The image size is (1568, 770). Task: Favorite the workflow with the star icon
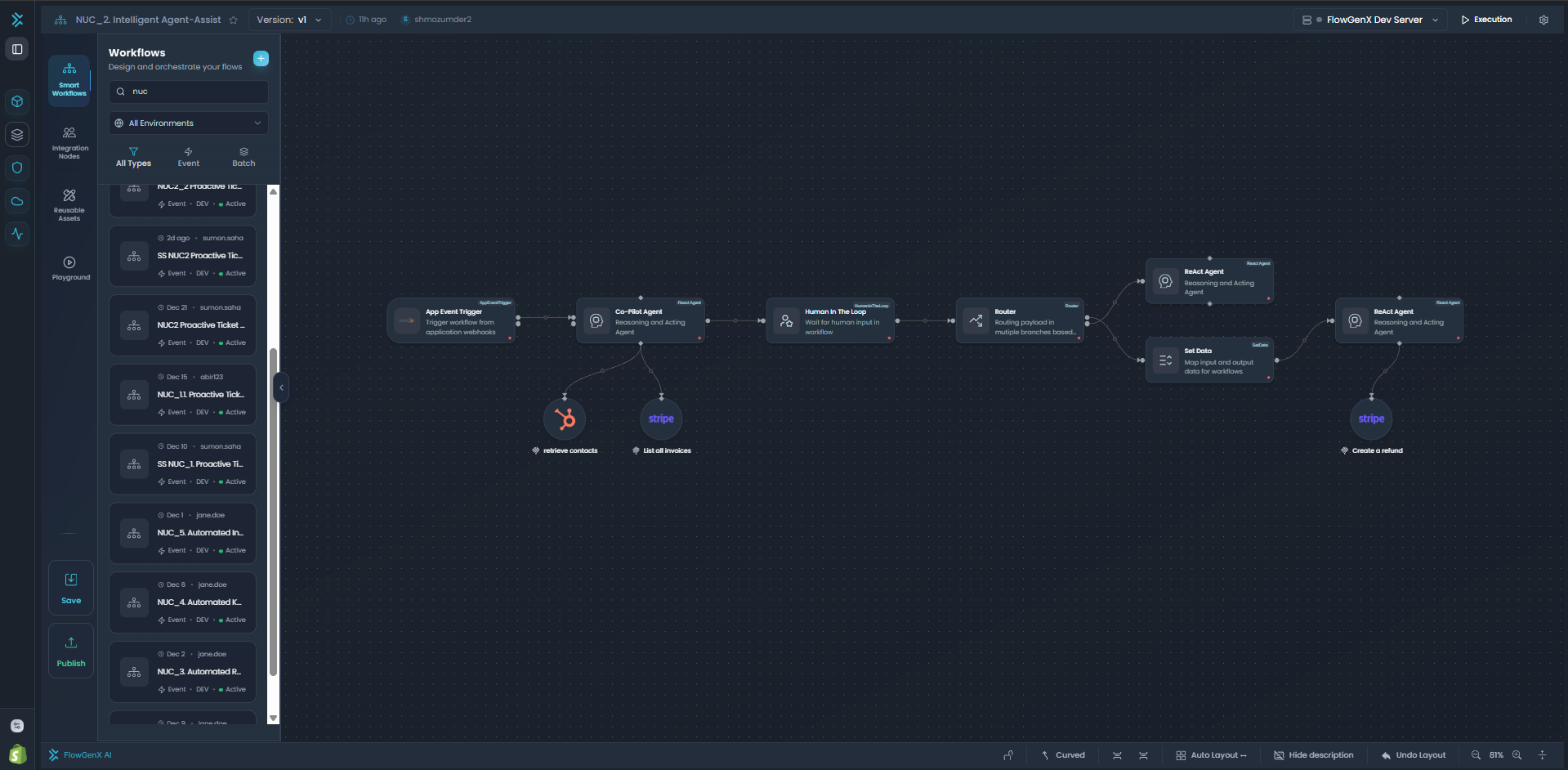[x=233, y=20]
